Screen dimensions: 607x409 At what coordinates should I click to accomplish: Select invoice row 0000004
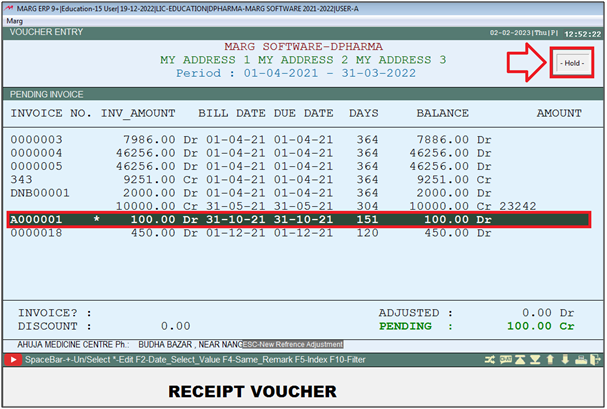point(297,153)
